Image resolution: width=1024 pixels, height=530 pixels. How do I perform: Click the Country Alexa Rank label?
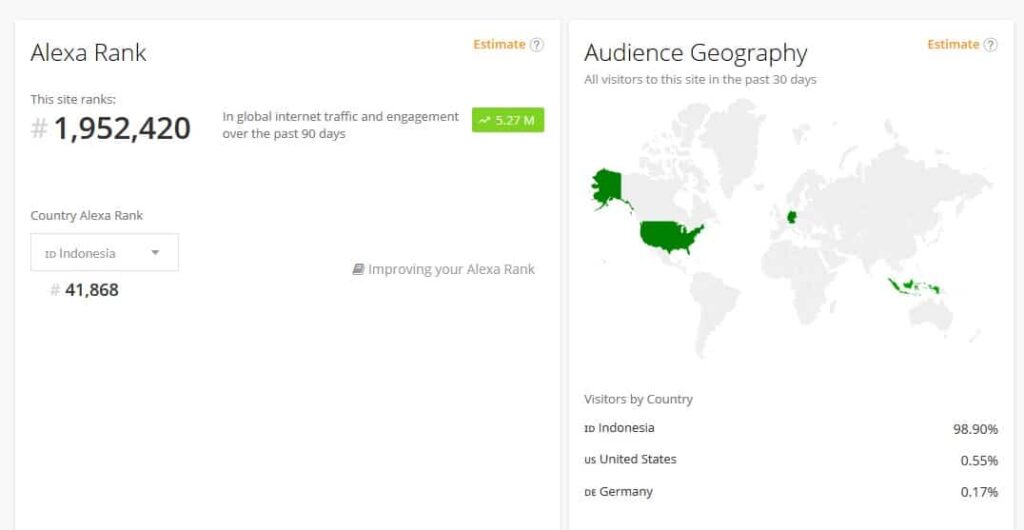(x=86, y=215)
